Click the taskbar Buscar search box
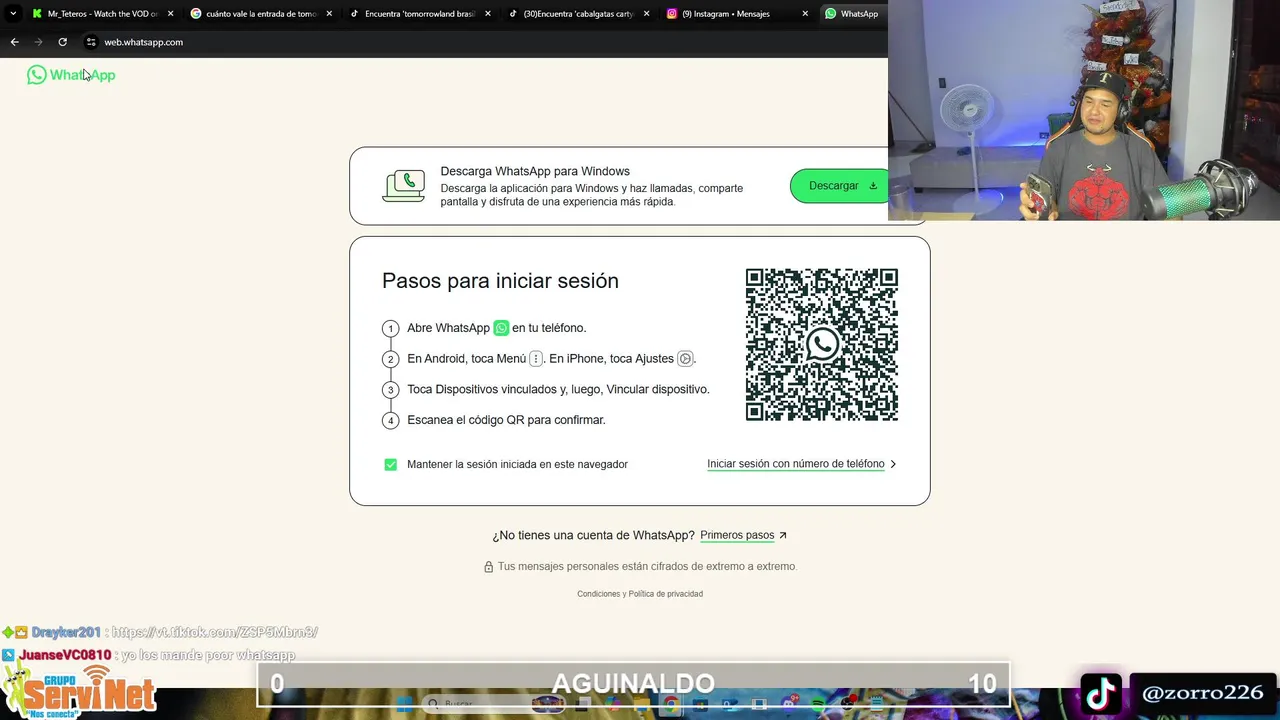 click(x=493, y=704)
